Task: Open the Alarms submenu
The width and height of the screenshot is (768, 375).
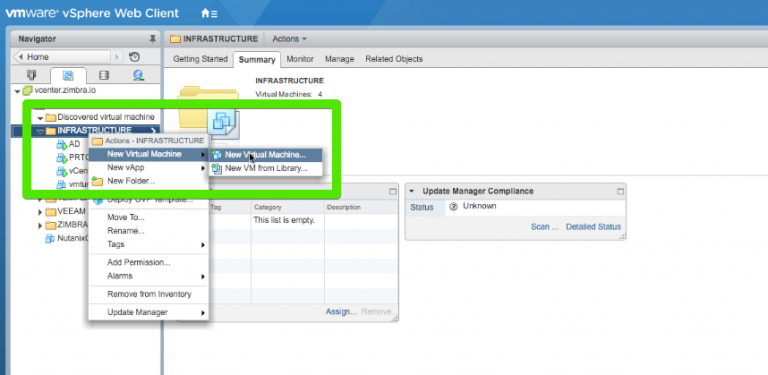Action: [x=149, y=276]
